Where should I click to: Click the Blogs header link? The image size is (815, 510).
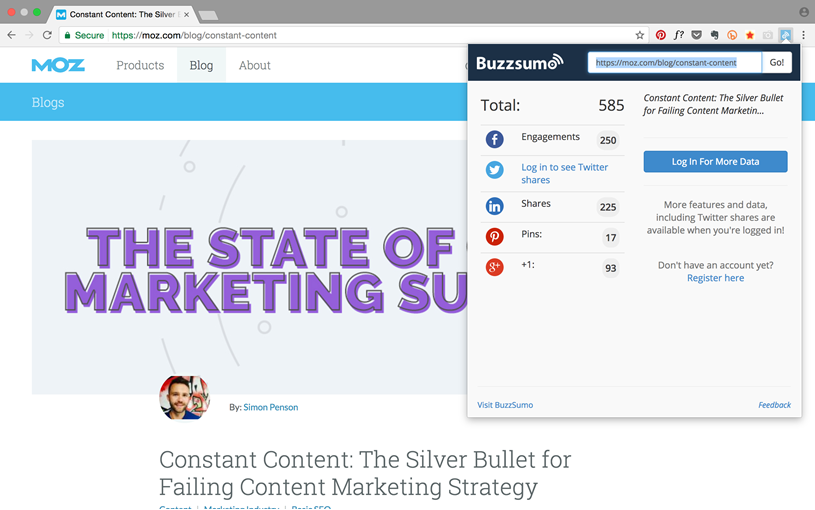[48, 102]
